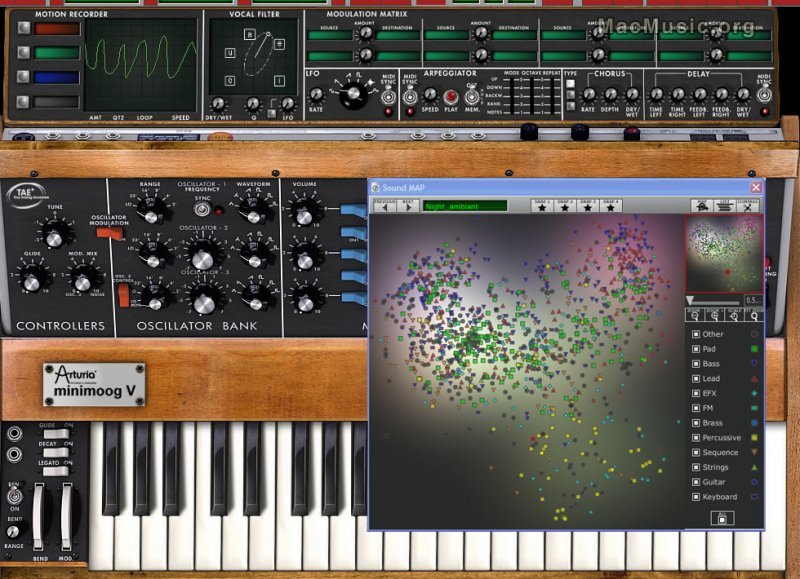The image size is (800, 579).
Task: Click Oscillator 1 Waveform knob
Action: 253,212
